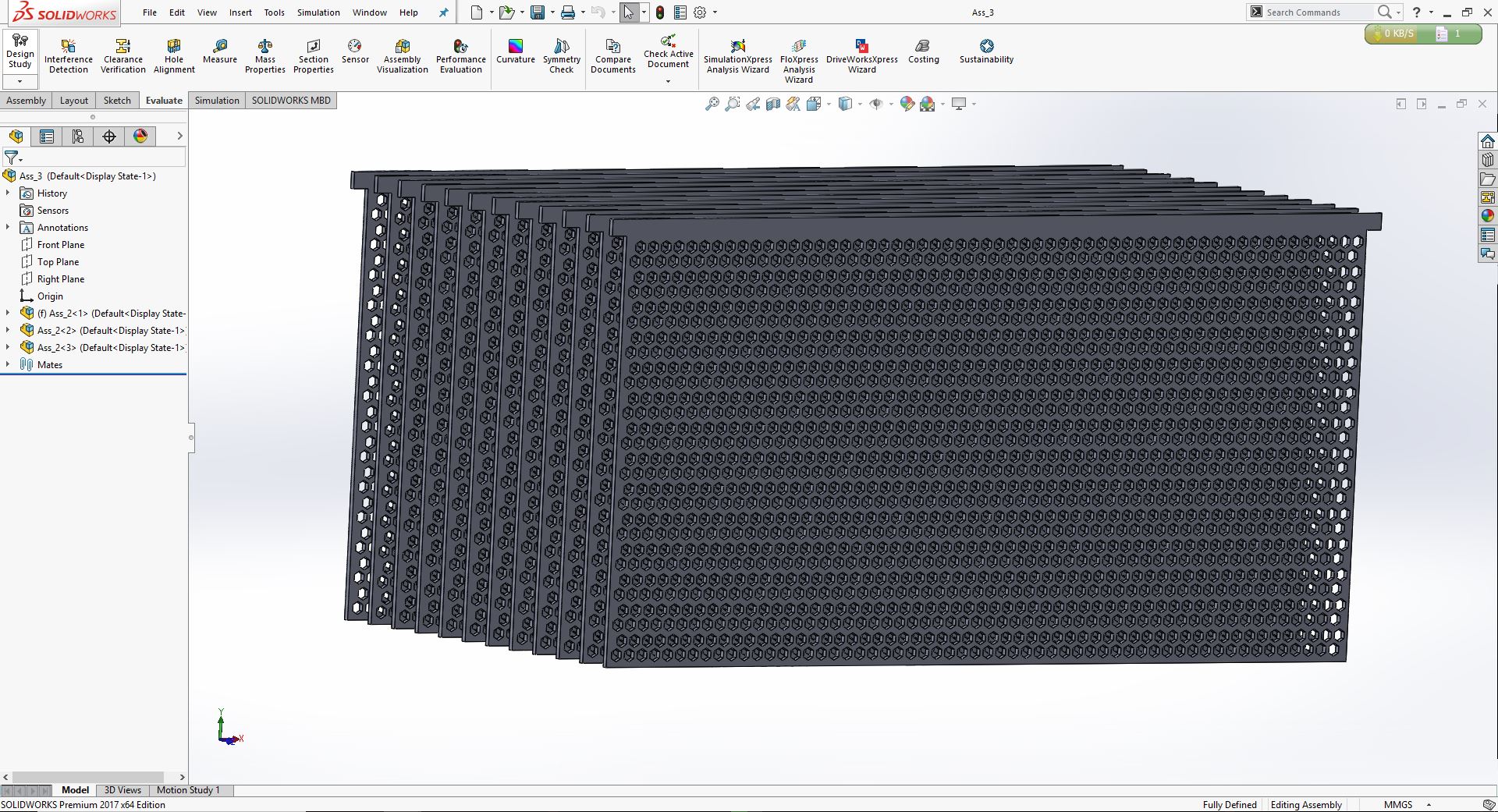
Task: Open the Interference Detection tool
Action: click(x=68, y=57)
